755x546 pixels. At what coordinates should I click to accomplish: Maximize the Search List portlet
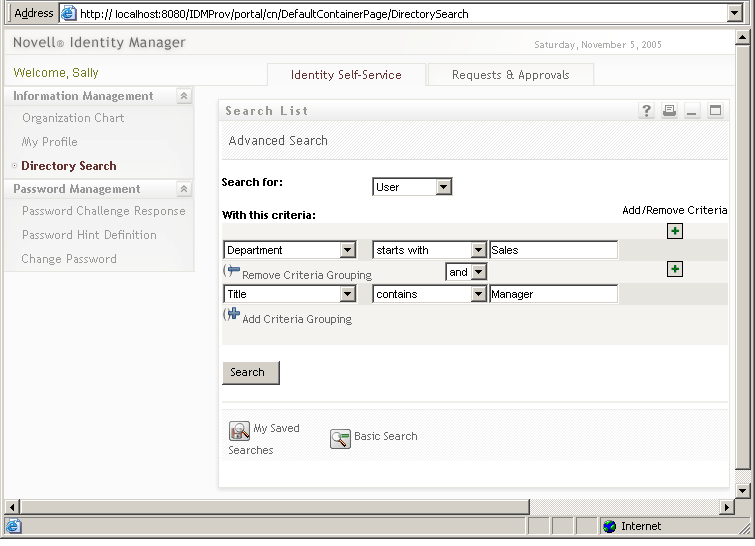[x=715, y=111]
